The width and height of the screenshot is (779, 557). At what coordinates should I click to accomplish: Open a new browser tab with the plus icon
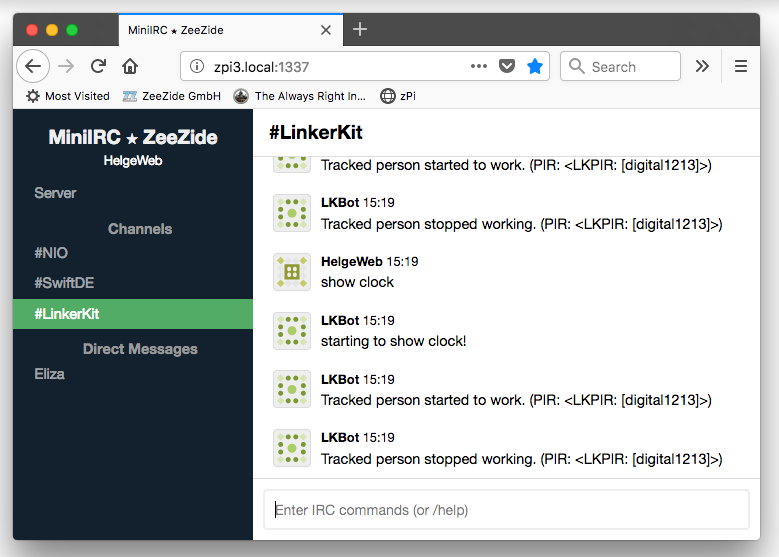click(x=360, y=30)
